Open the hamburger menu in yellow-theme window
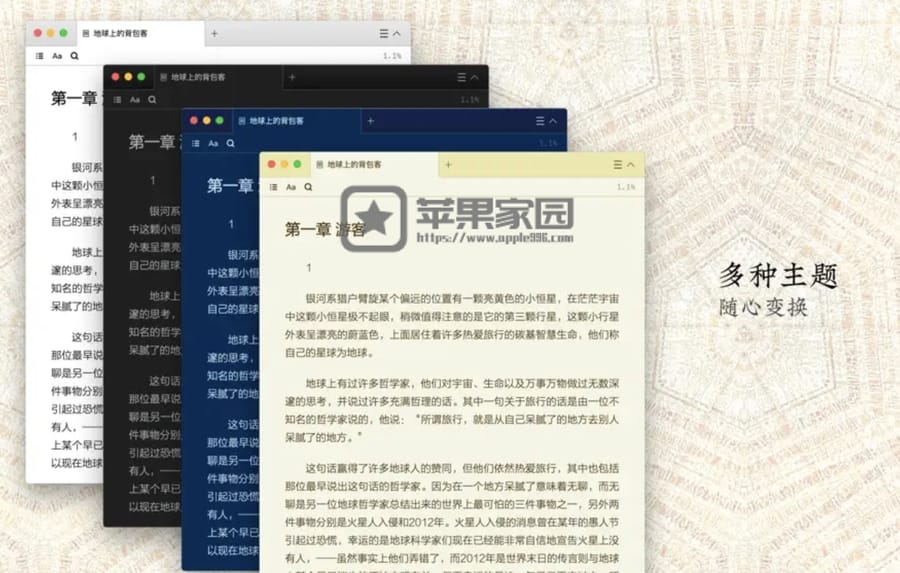 [618, 165]
